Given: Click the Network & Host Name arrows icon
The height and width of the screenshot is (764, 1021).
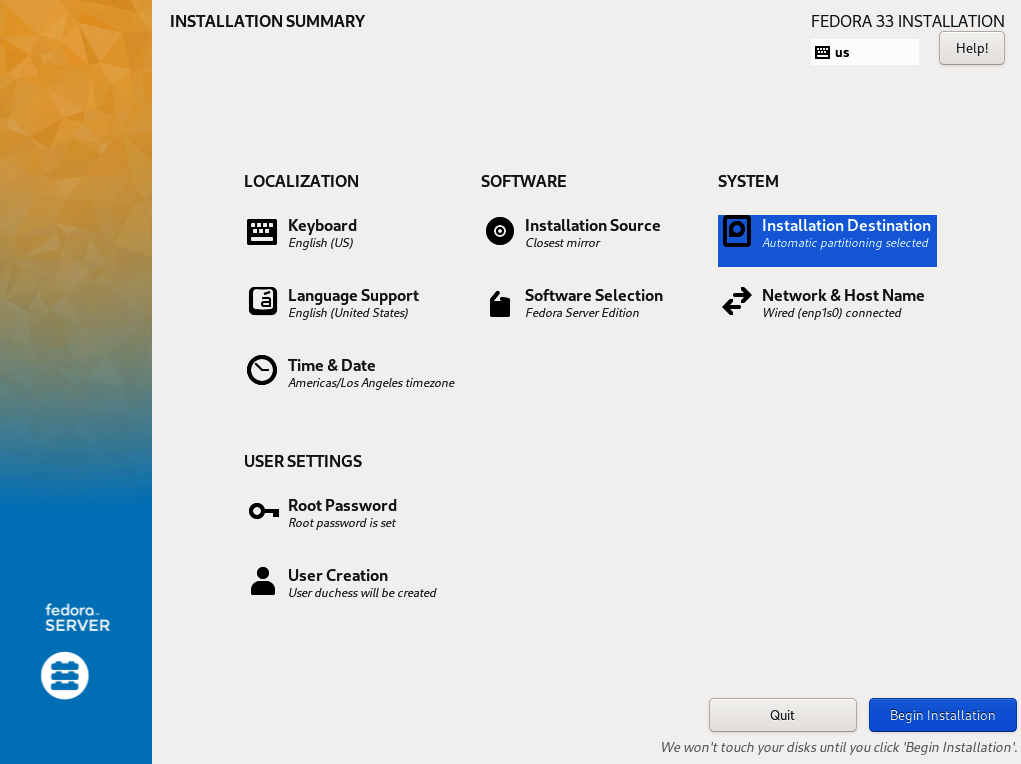Looking at the screenshot, I should [x=736, y=301].
